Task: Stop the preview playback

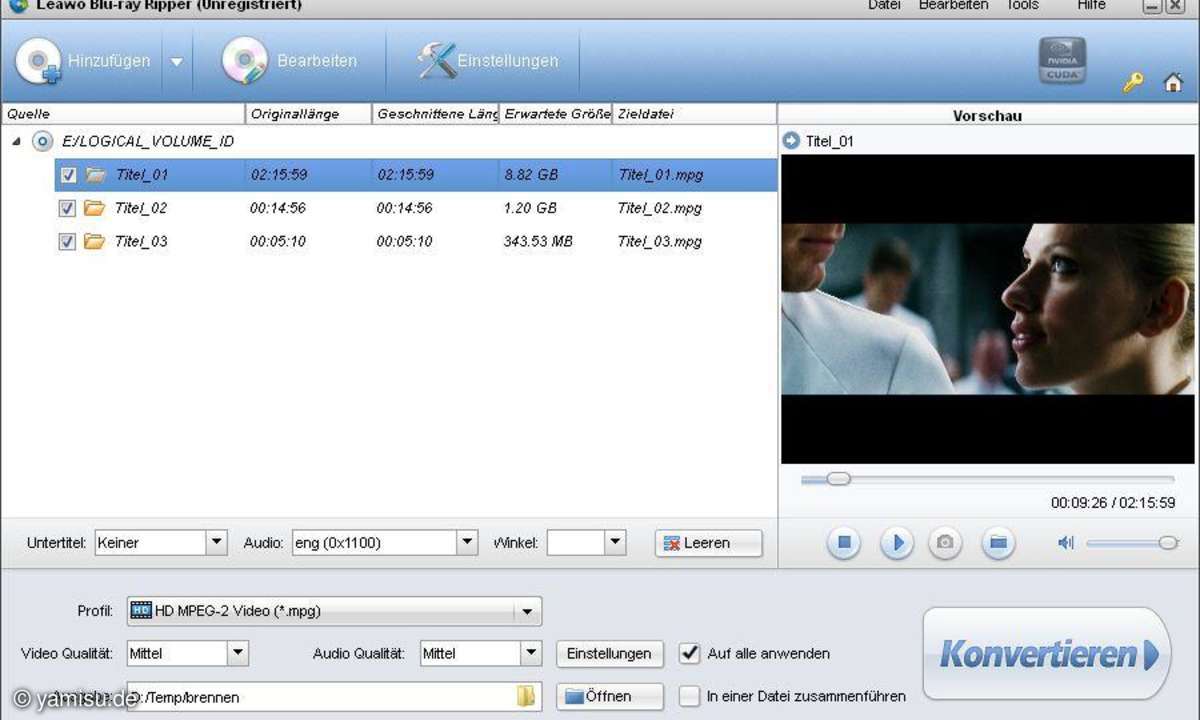Action: pyautogui.click(x=844, y=542)
